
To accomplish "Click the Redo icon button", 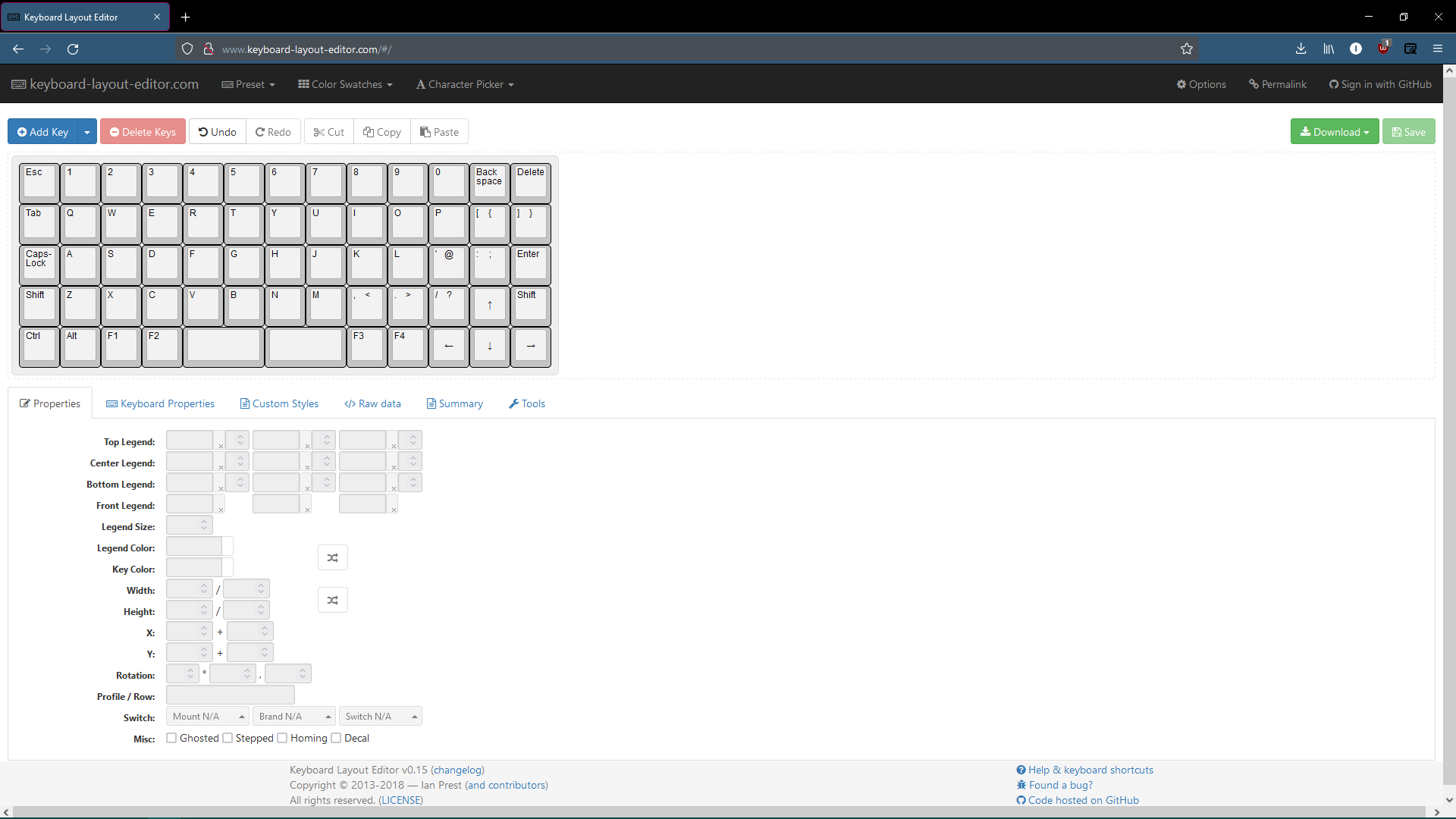I will point(273,132).
